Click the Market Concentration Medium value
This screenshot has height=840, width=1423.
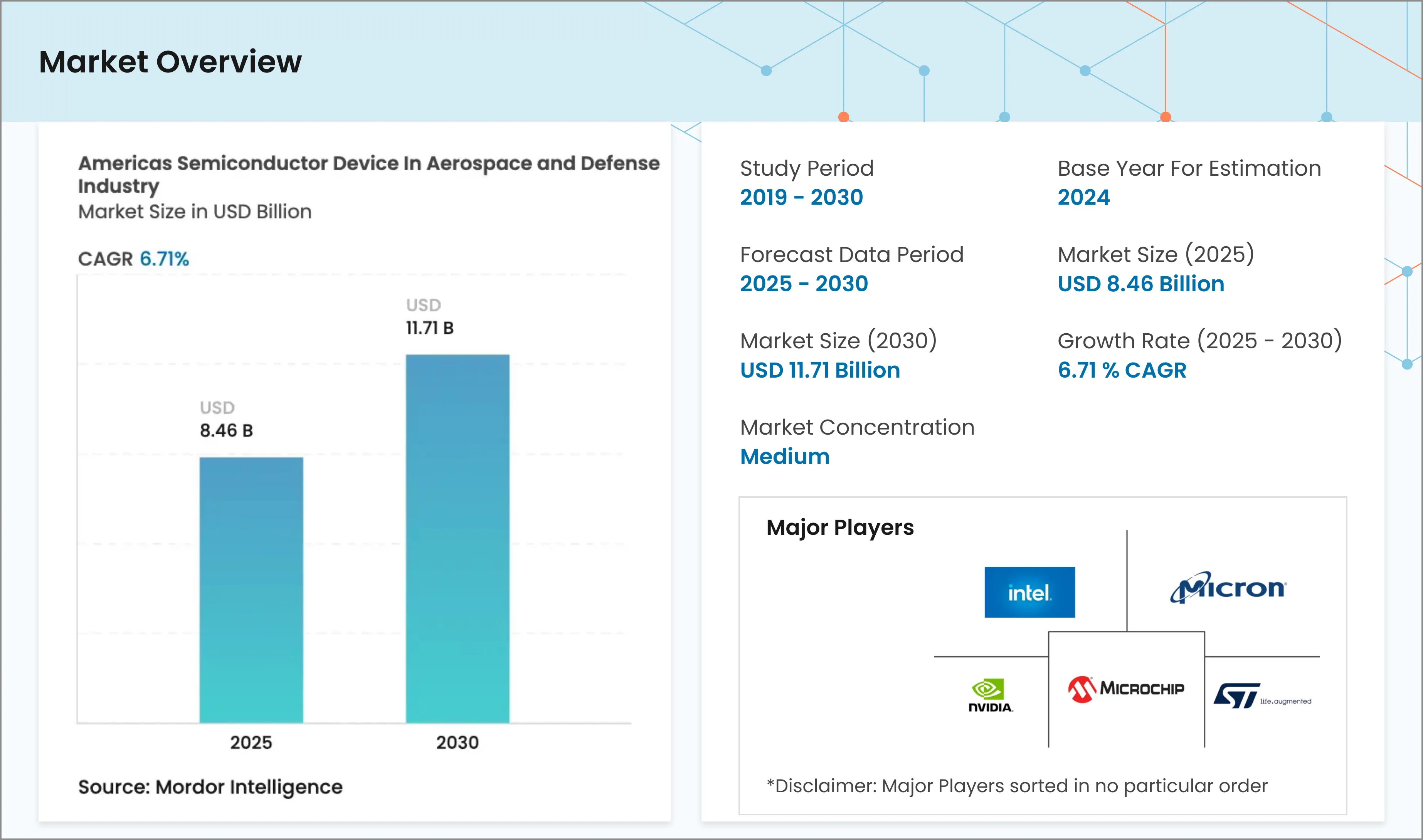coord(784,456)
